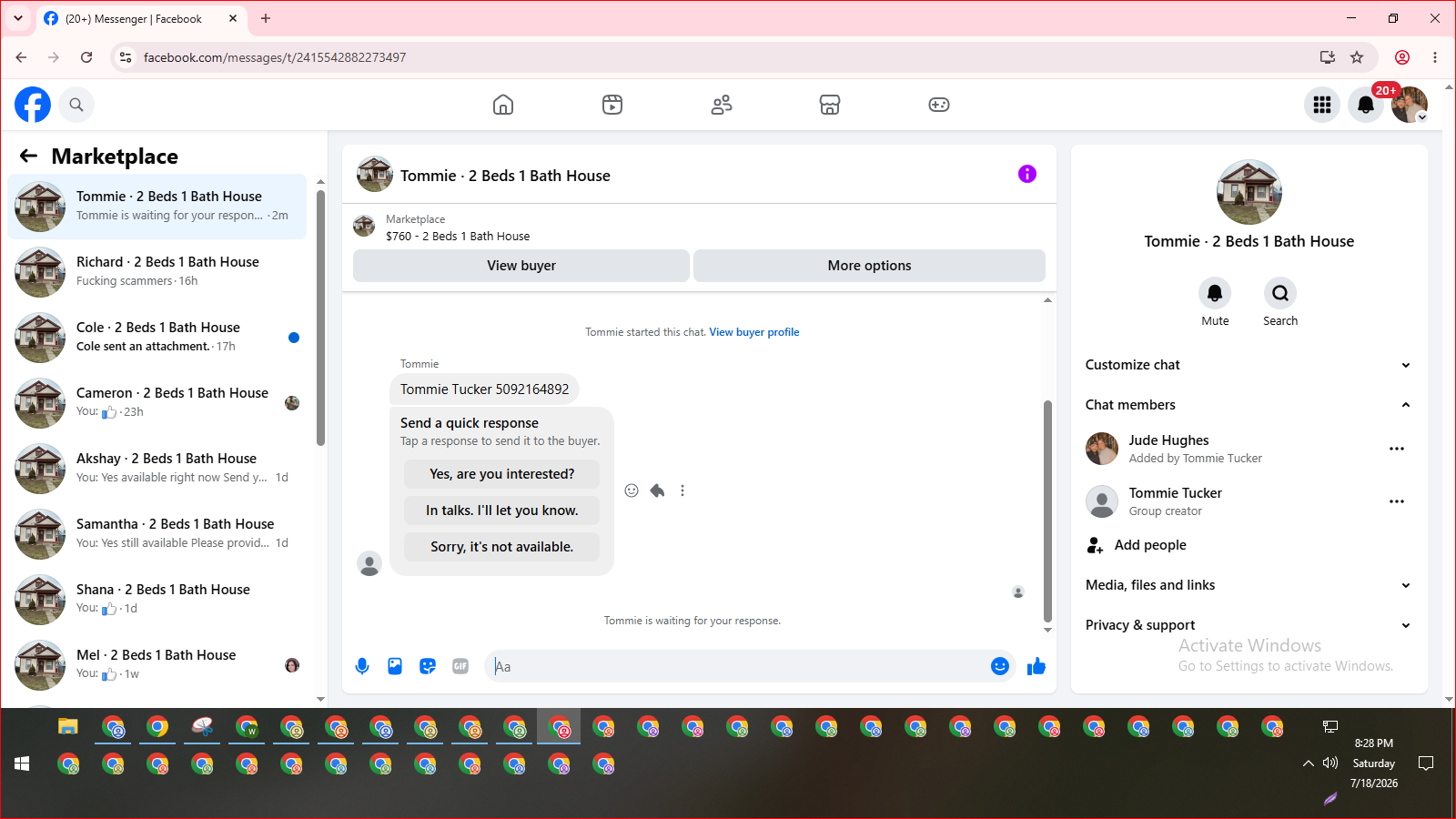This screenshot has height=819, width=1456.
Task: Send quick reply 'Sorry, it's not available.'
Action: [502, 547]
